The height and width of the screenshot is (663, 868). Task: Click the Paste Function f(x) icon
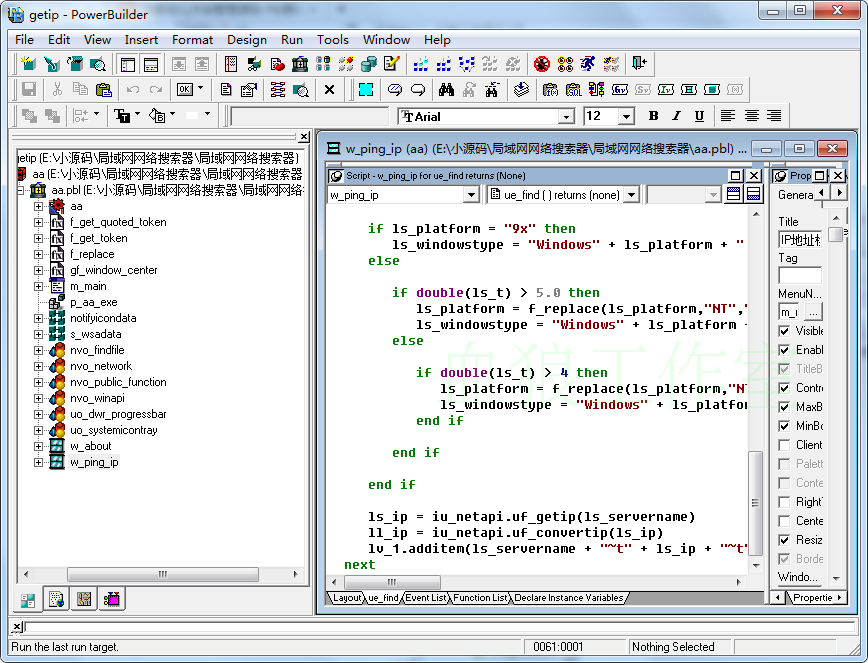[x=550, y=90]
